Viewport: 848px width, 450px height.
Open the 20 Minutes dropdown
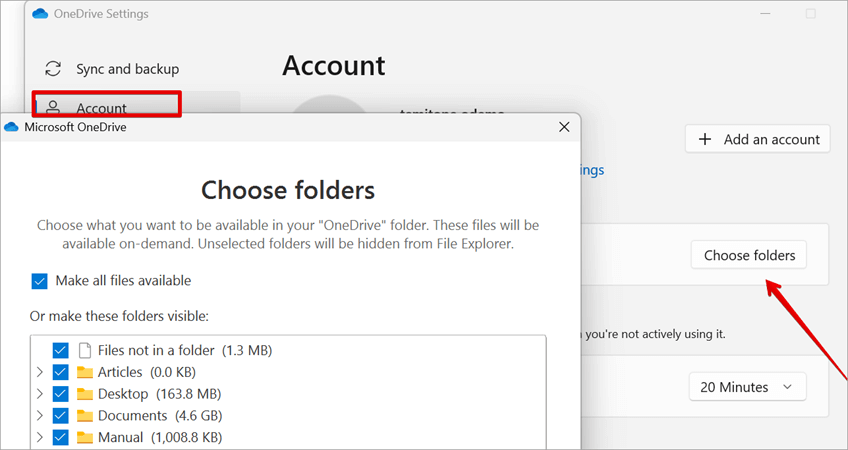click(747, 387)
